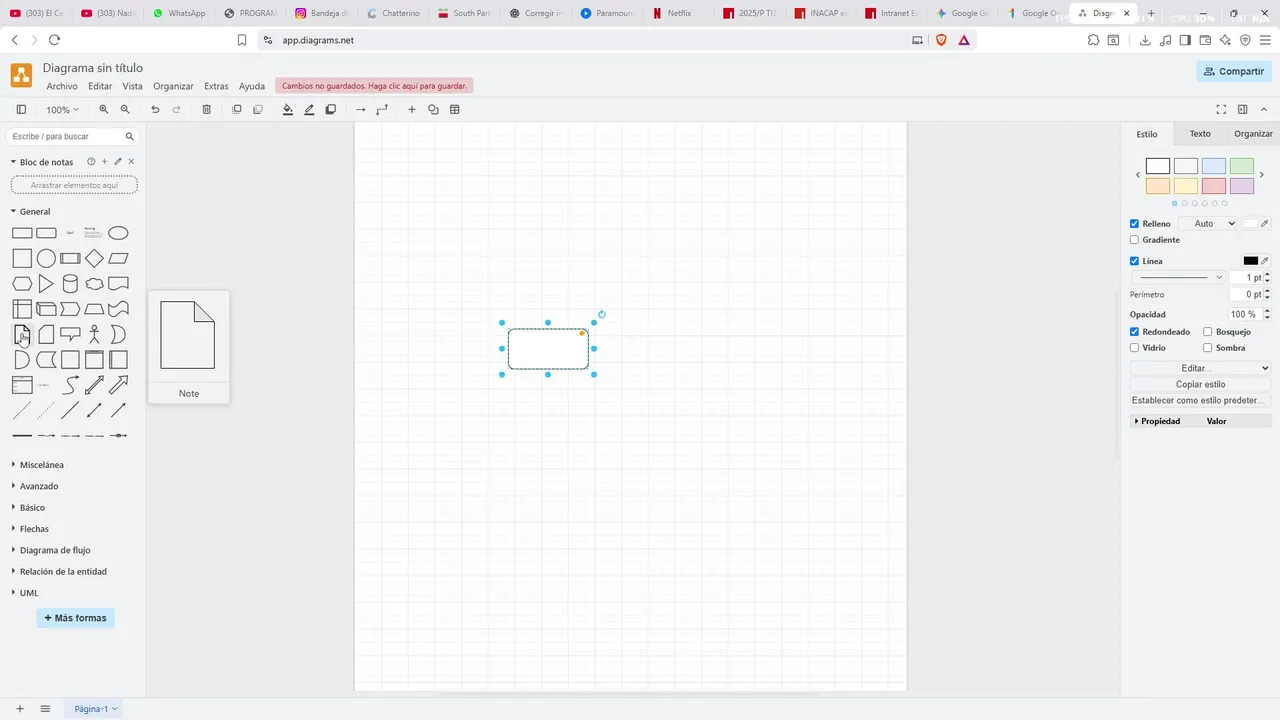Screen dimensions: 1280x720
Task: Click the Copiar estilo button
Action: [1200, 384]
